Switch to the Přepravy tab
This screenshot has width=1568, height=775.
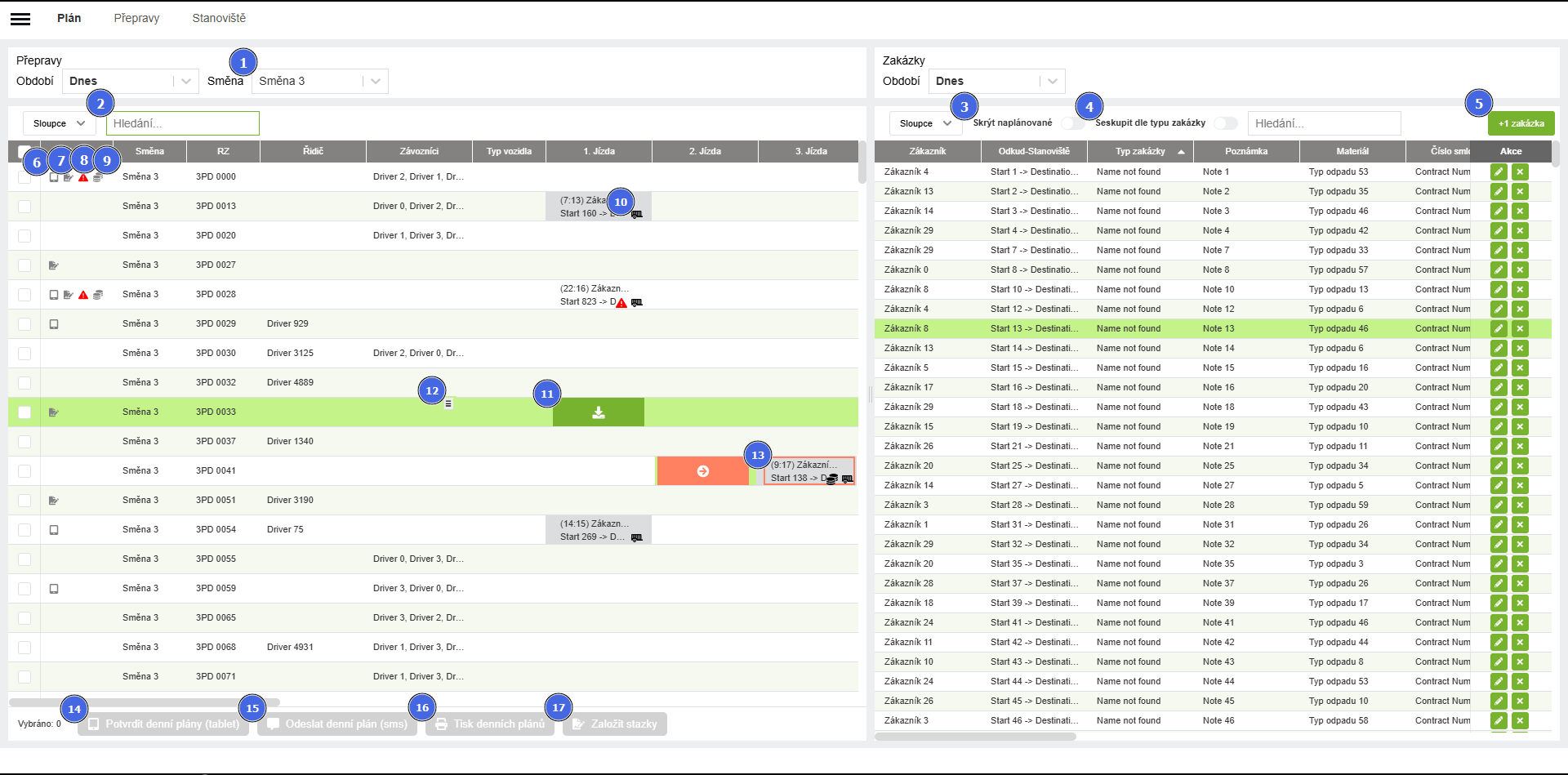(x=136, y=18)
